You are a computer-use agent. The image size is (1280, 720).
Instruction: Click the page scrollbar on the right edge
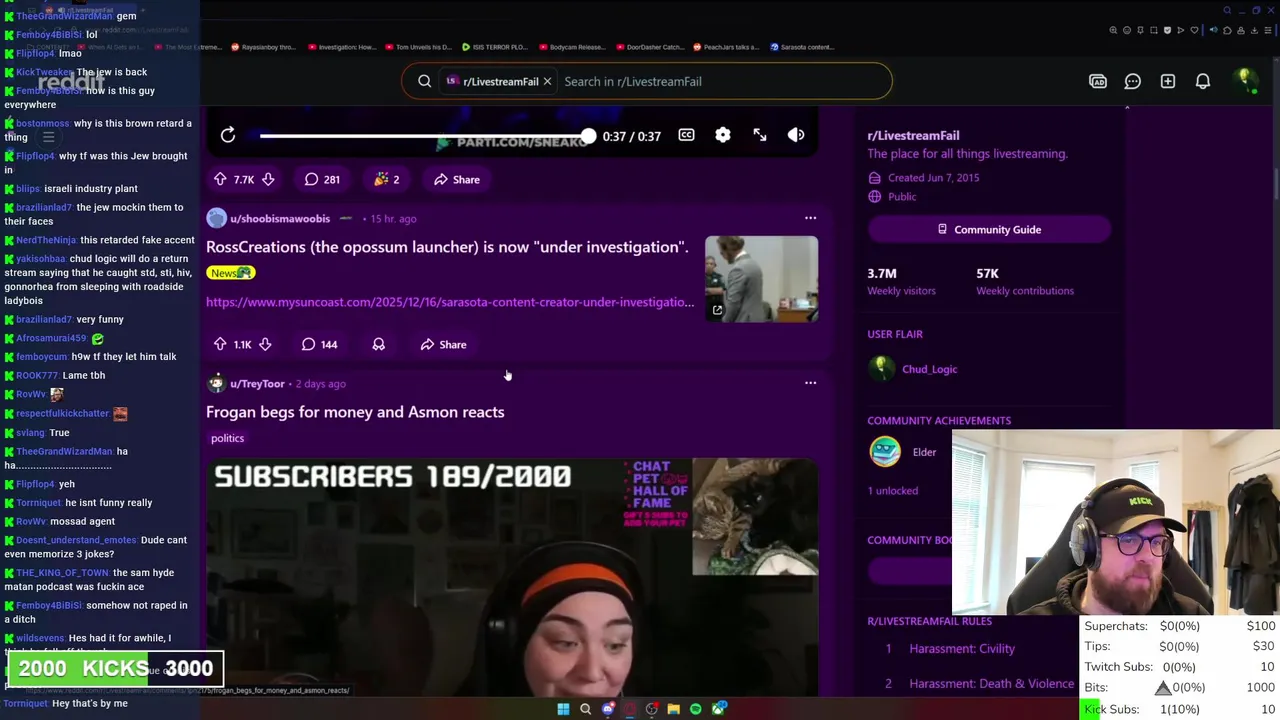point(1275,185)
